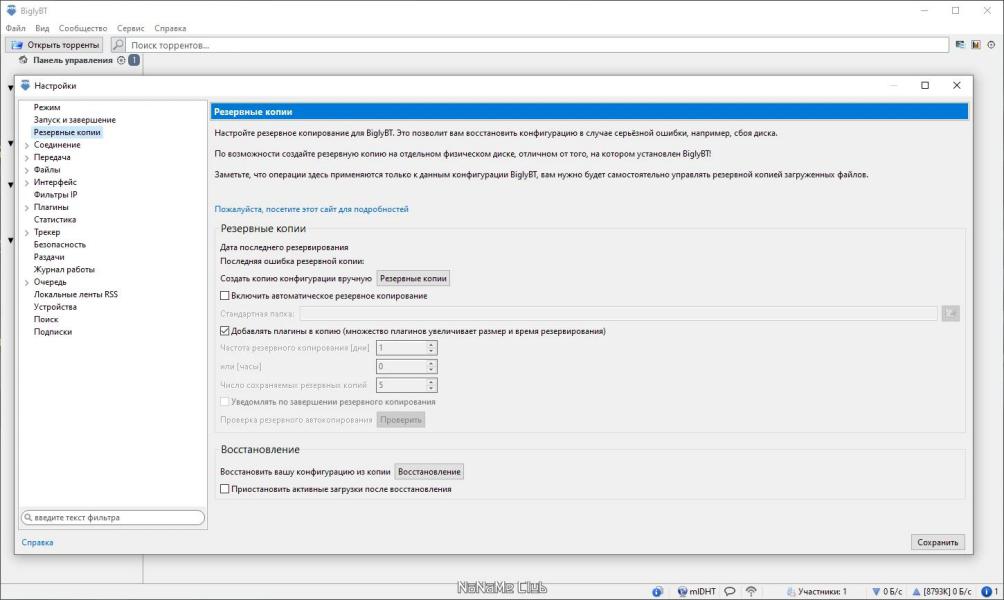Select Раздачи in settings tree
Viewport: 1004px width, 600px height.
(49, 257)
